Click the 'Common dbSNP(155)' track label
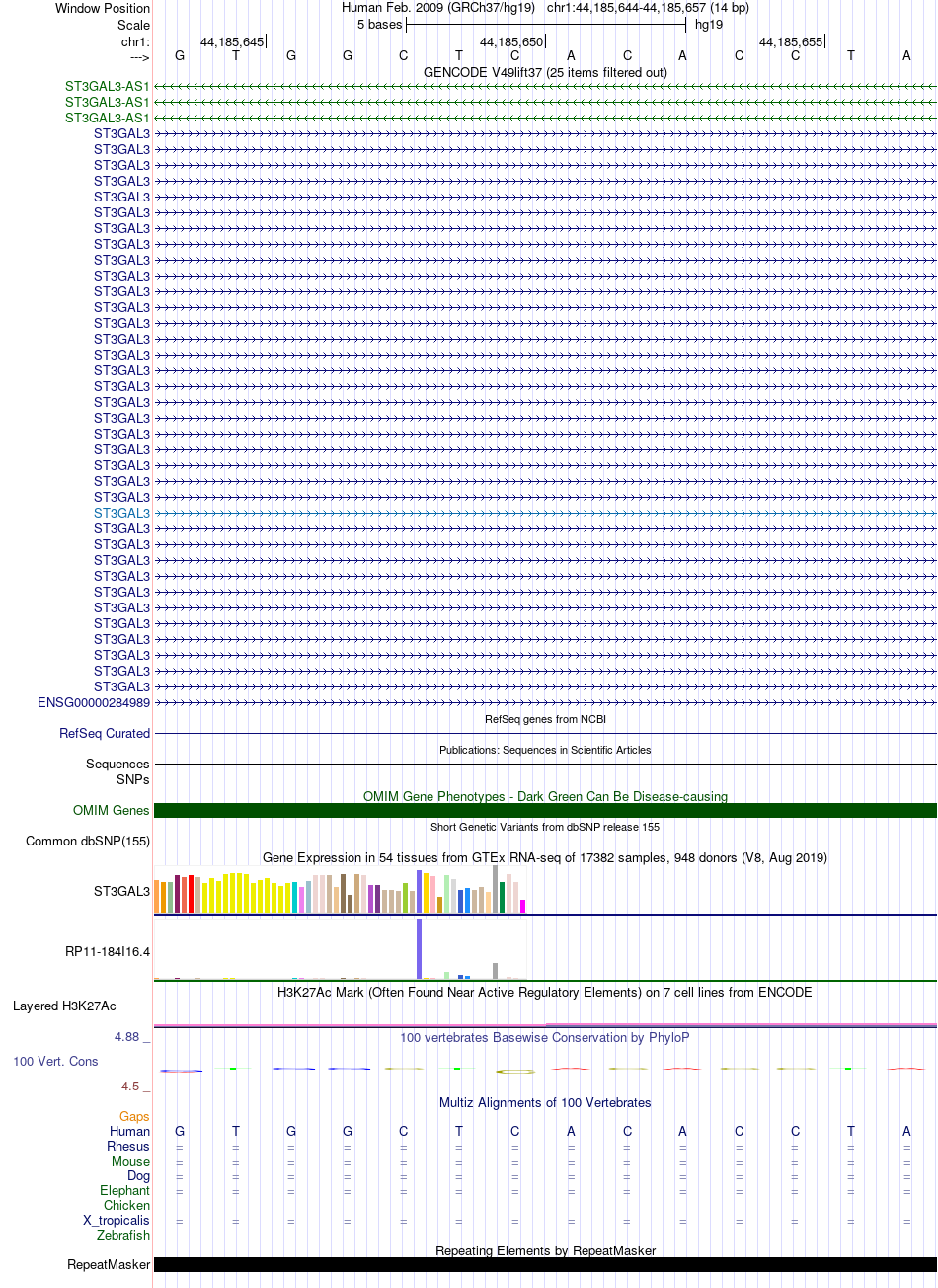 tap(88, 842)
